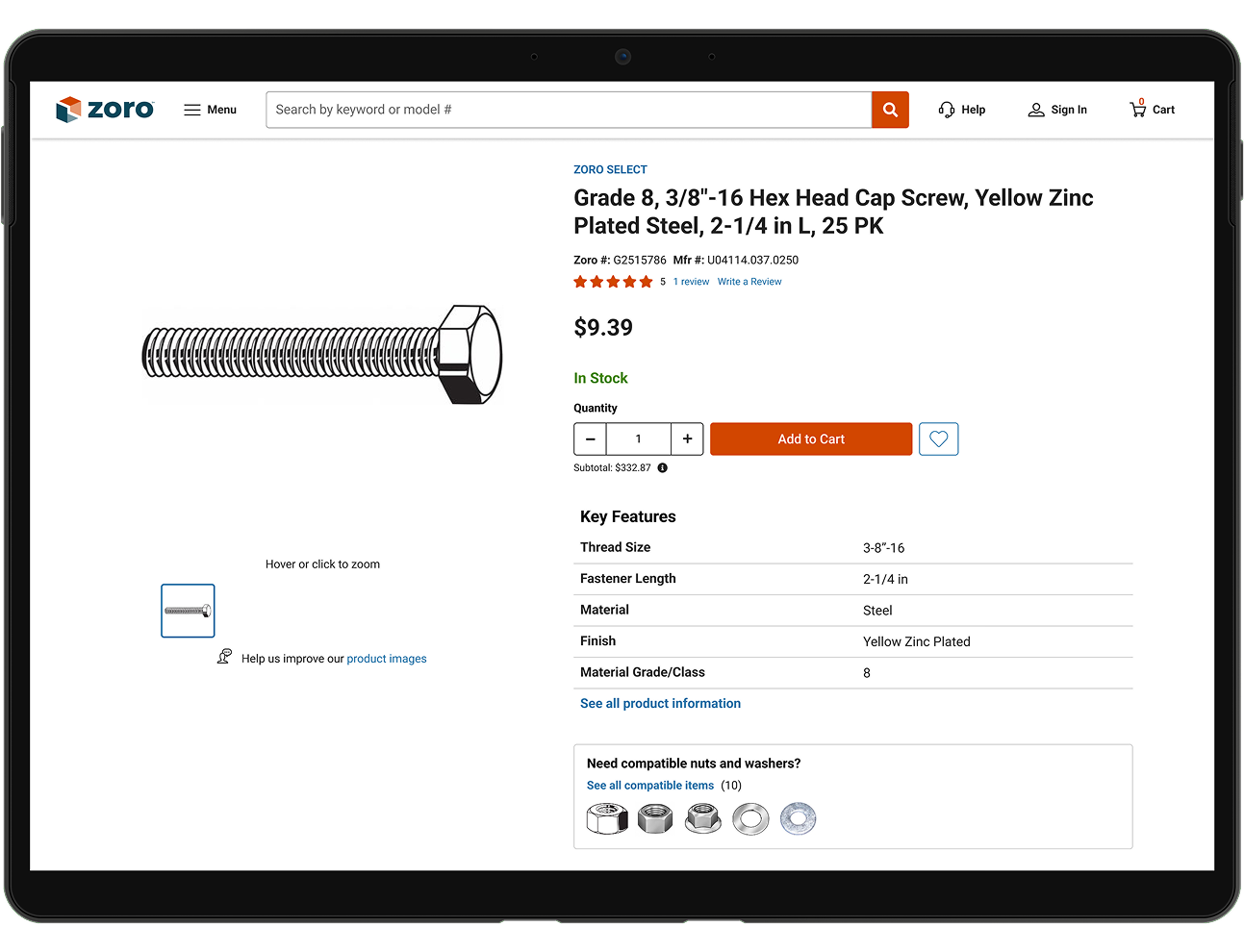Click Add to Cart button
The height and width of the screenshot is (952, 1244).
click(x=811, y=439)
